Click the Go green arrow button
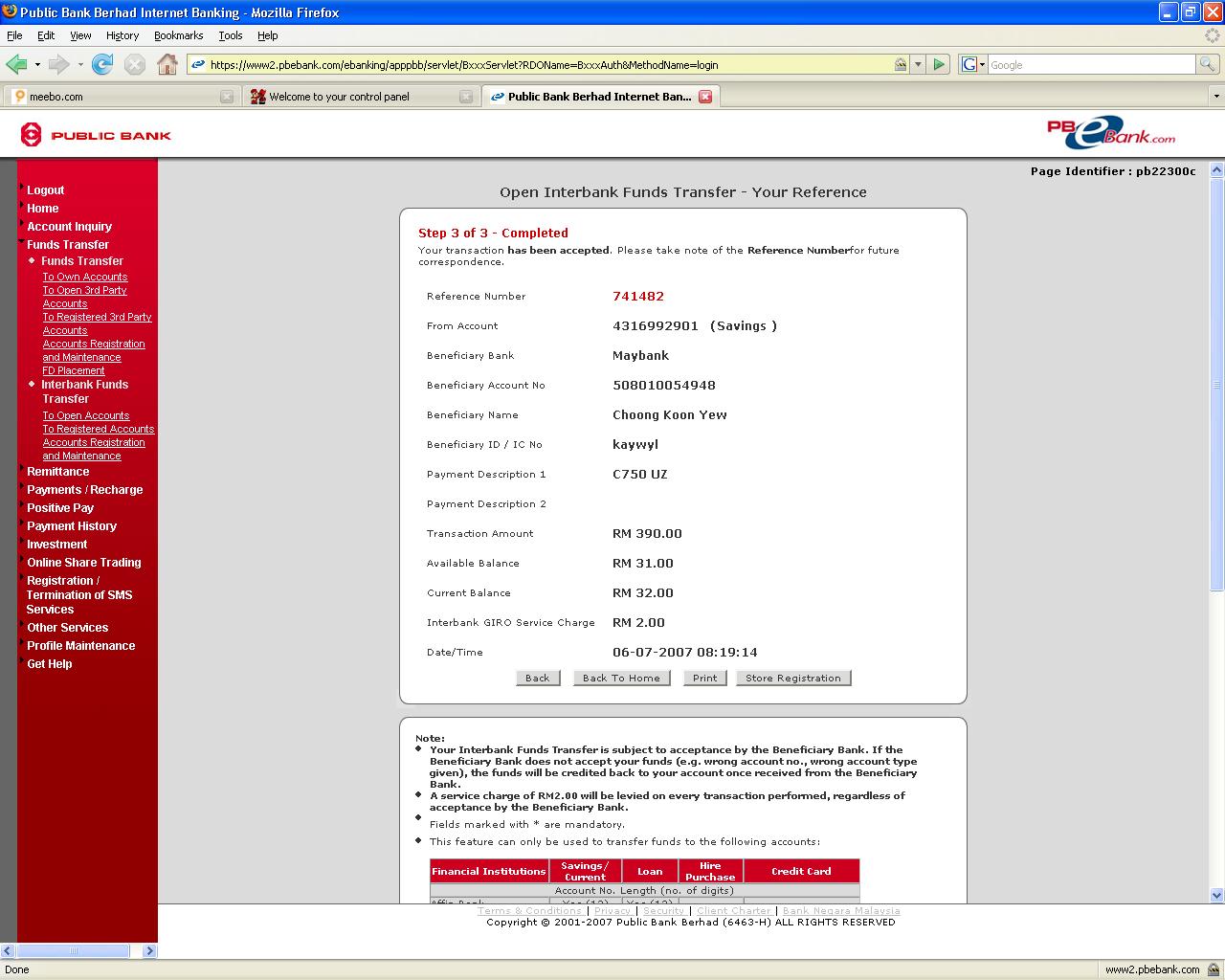The height and width of the screenshot is (980, 1225). 939,64
